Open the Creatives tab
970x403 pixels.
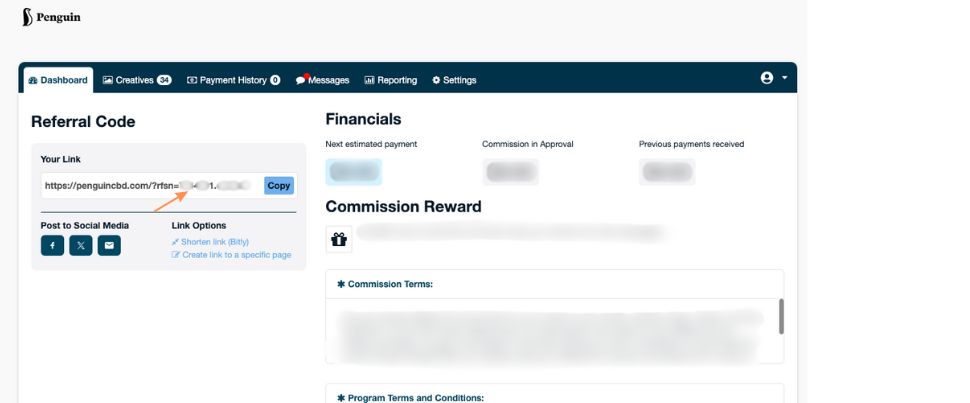pyautogui.click(x=137, y=80)
